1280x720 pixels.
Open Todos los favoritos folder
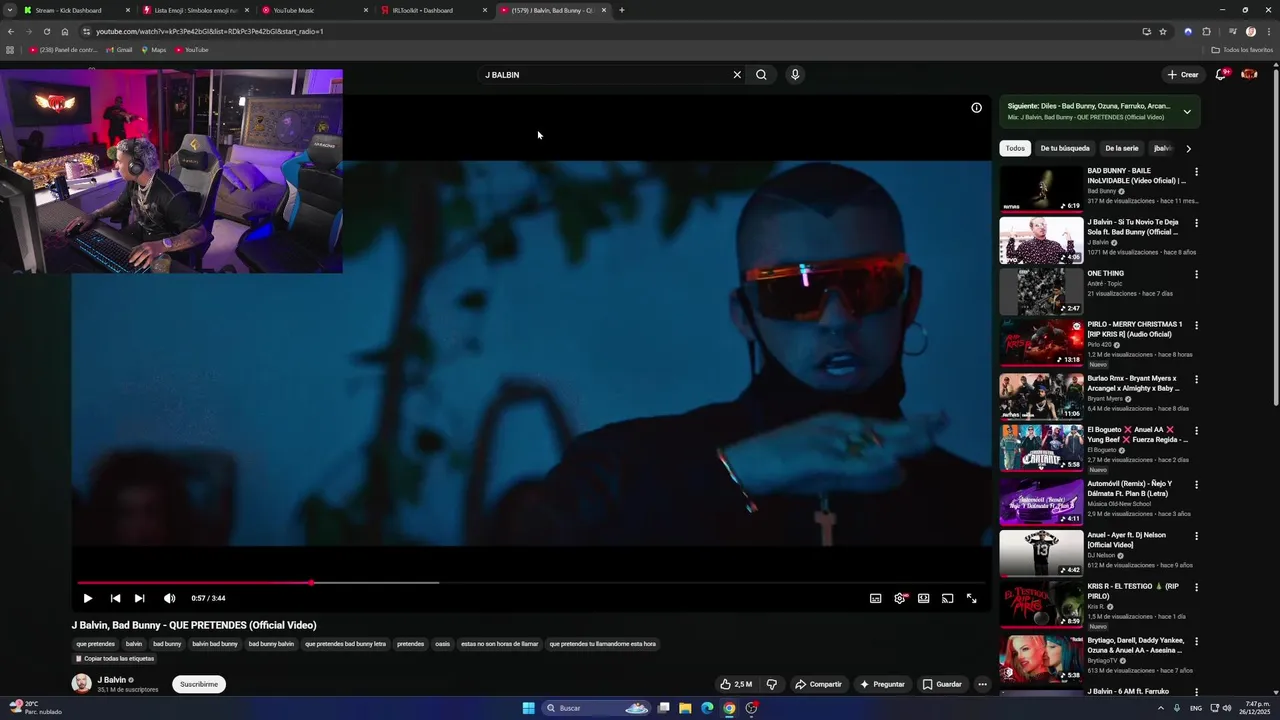point(1242,50)
